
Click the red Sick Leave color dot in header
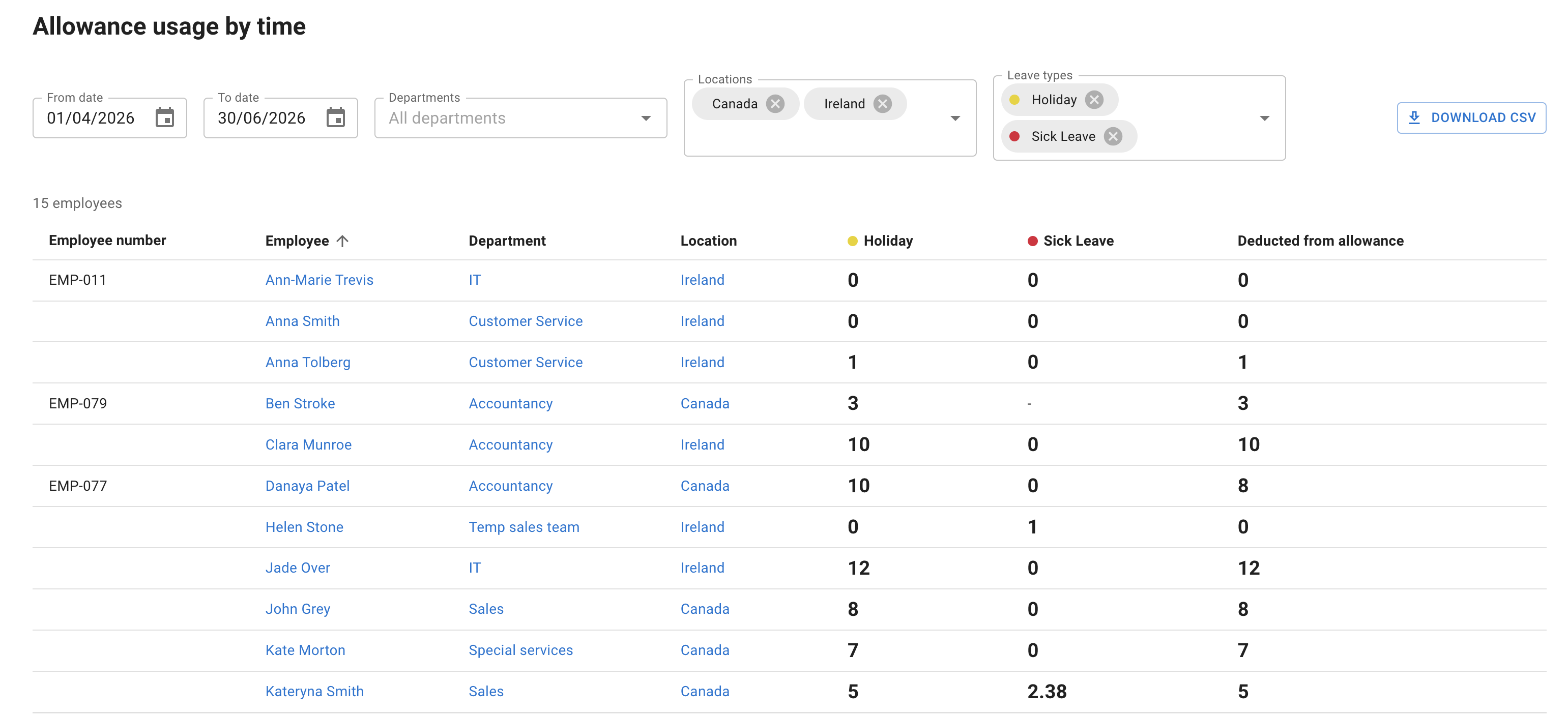click(1032, 241)
